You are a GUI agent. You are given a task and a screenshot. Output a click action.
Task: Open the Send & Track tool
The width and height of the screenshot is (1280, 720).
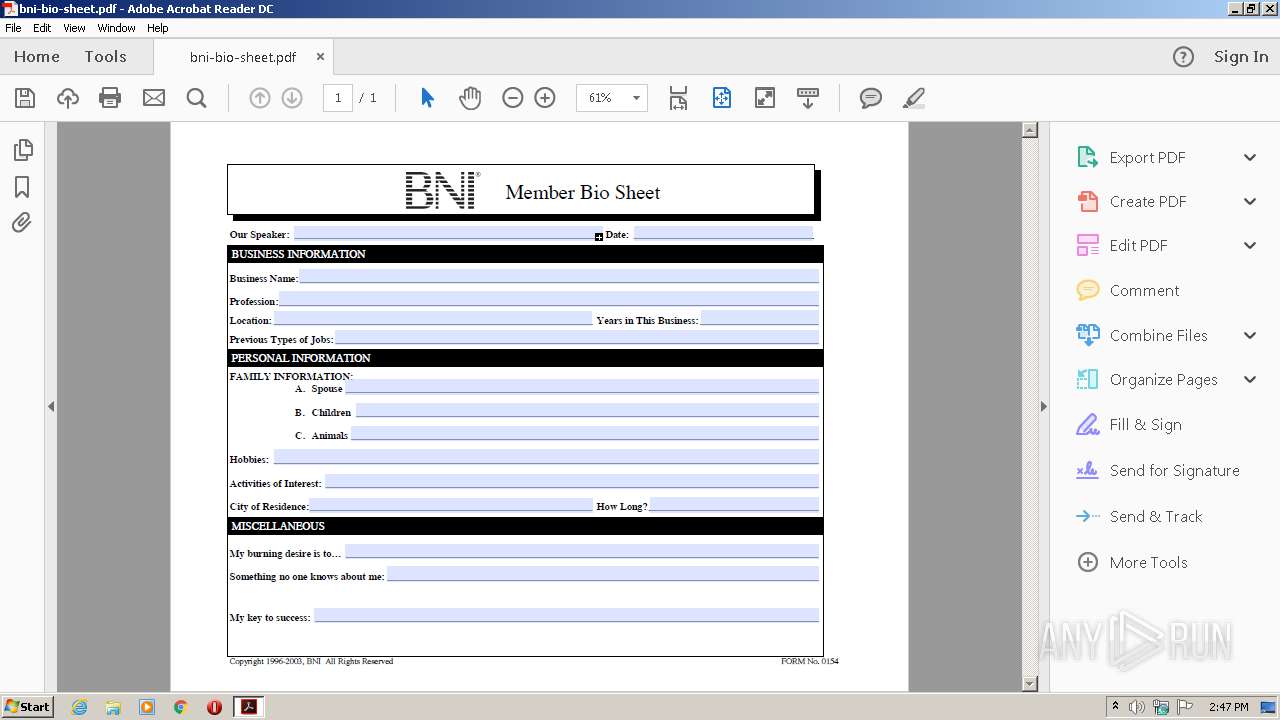[x=1156, y=517]
